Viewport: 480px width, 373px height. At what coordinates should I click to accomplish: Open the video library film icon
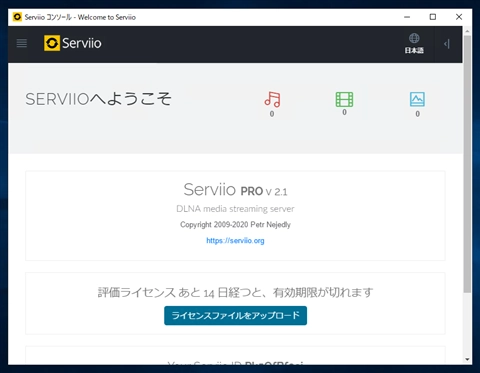344,99
